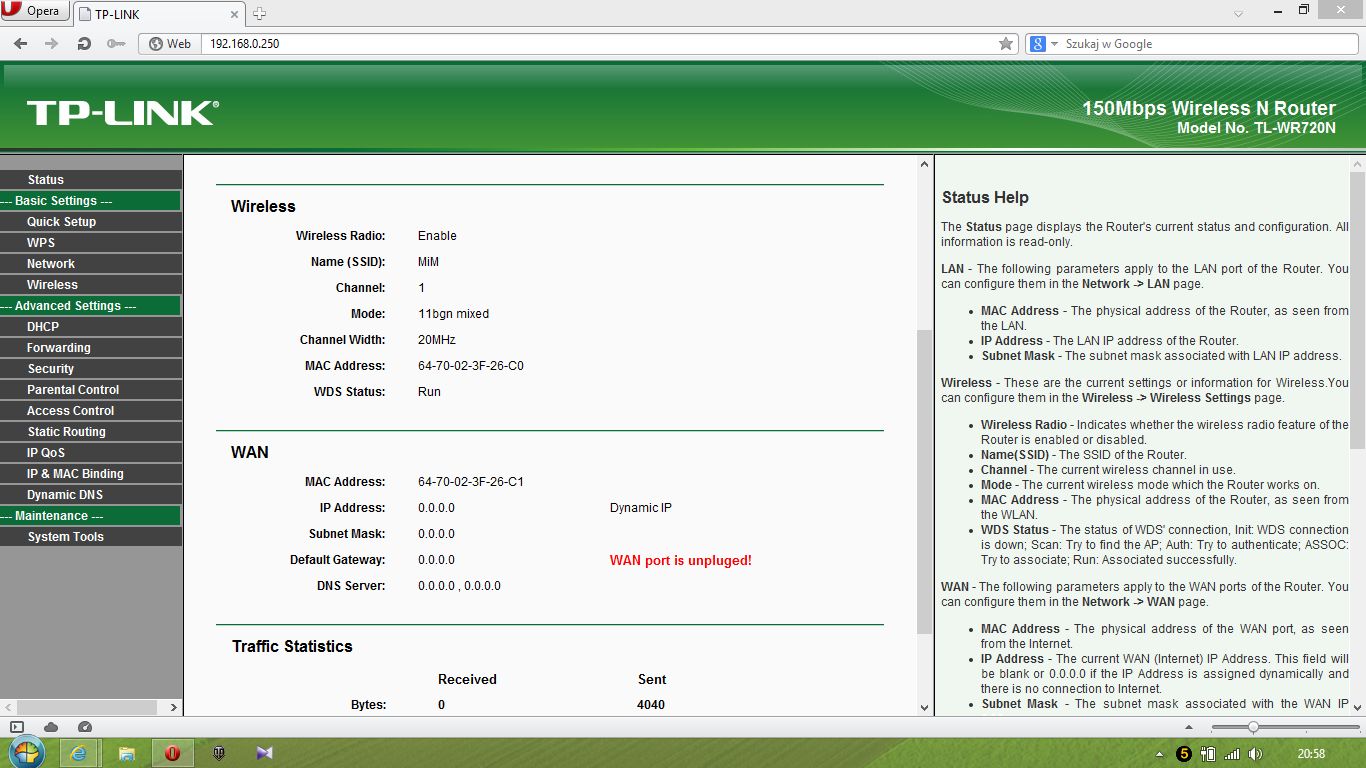Click the Status Help heading
The width and height of the screenshot is (1366, 768).
click(985, 198)
